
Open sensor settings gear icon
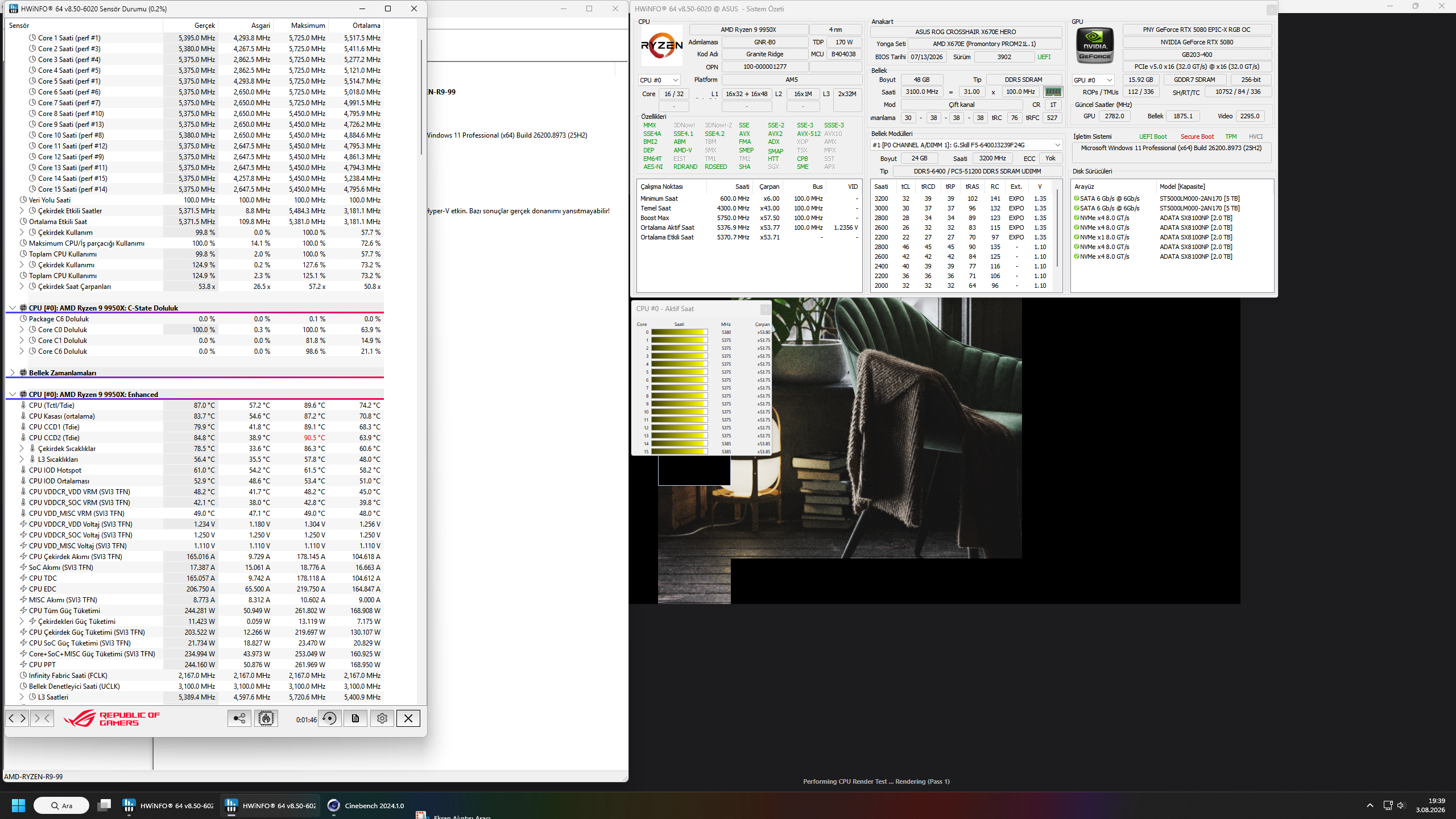click(x=382, y=718)
